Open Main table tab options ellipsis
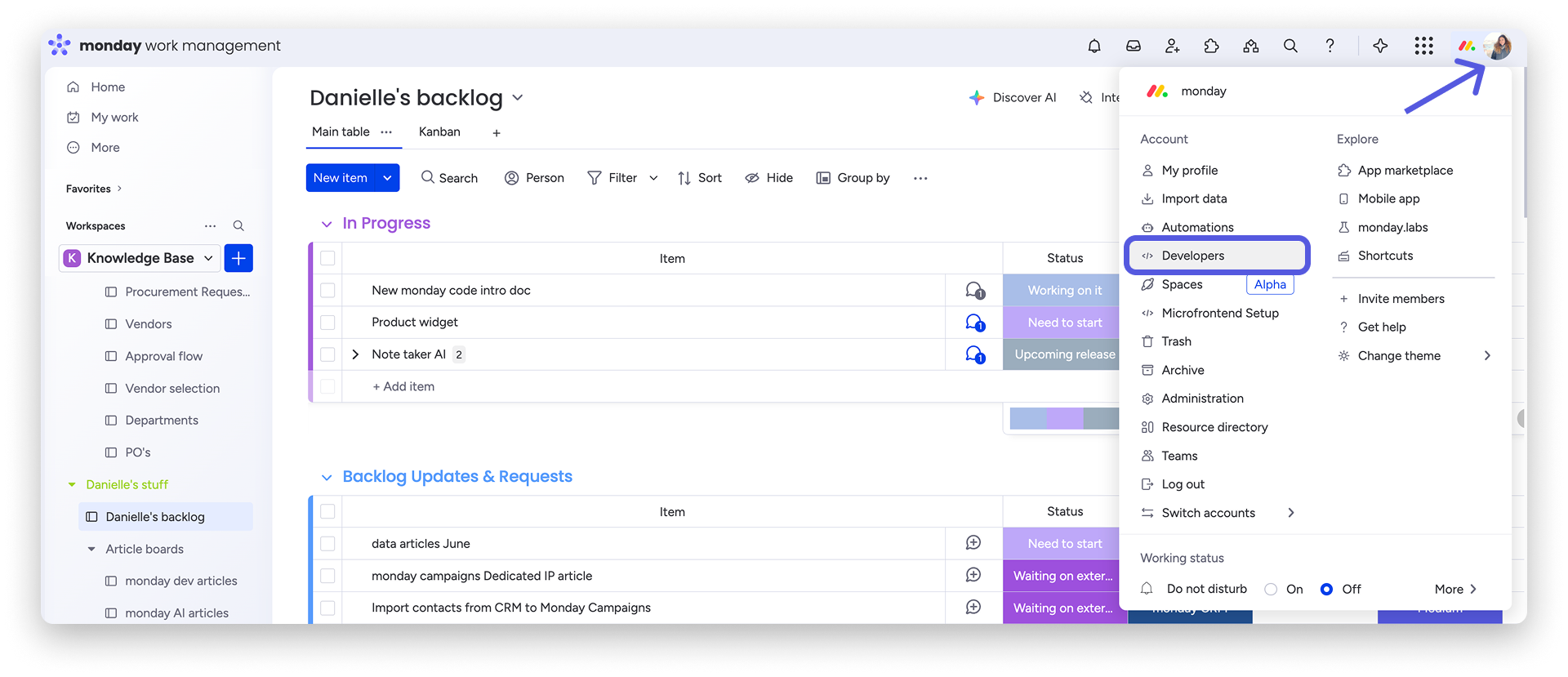Image resolution: width=1568 pixels, height=677 pixels. 386,131
